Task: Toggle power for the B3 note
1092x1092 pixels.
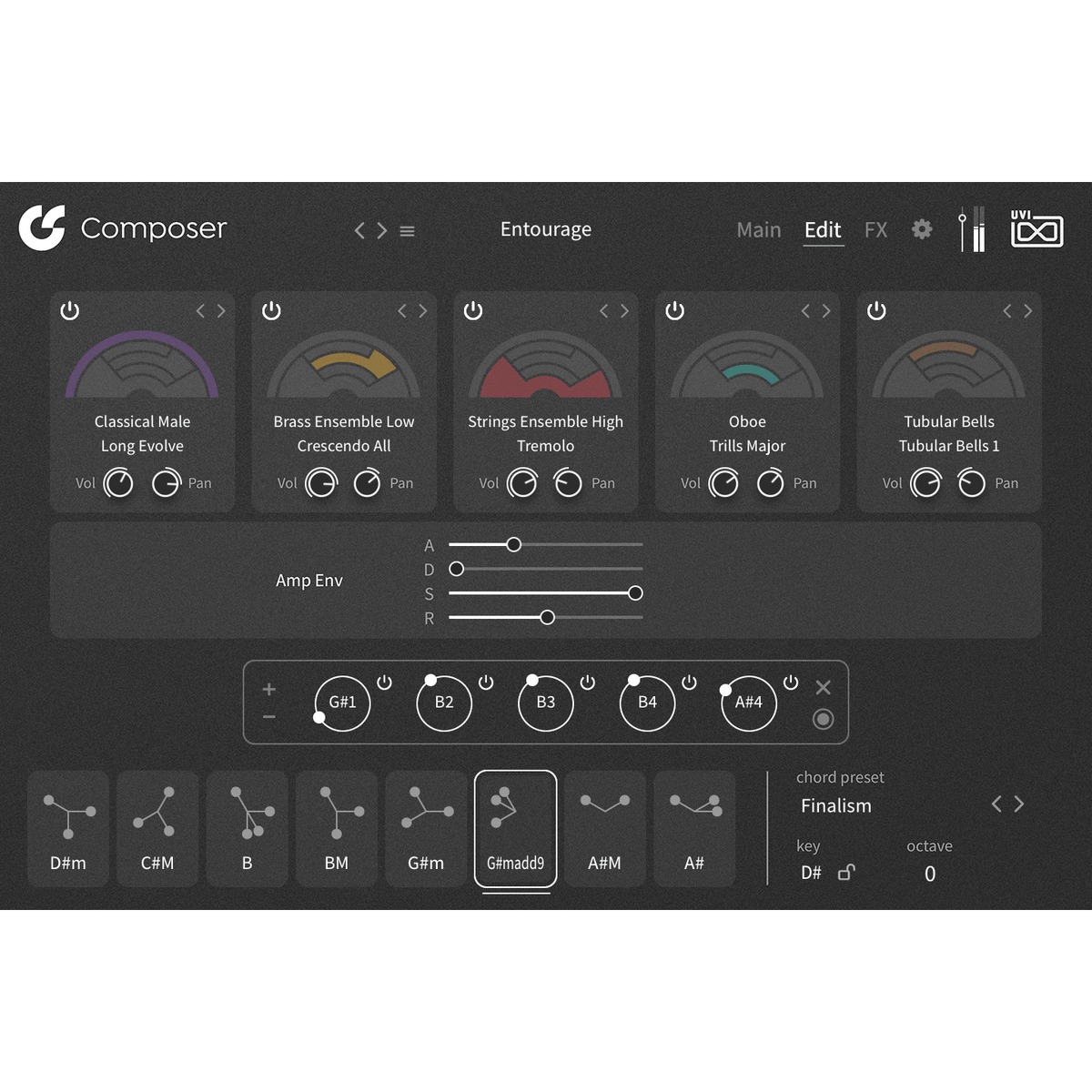Action: pyautogui.click(x=588, y=682)
